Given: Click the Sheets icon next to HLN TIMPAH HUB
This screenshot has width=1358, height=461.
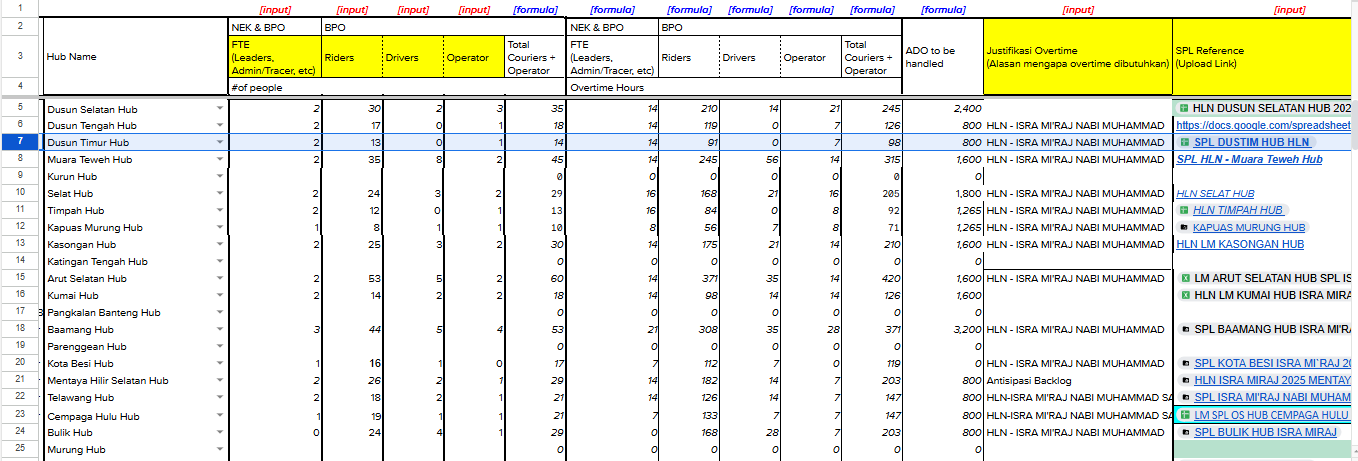Looking at the screenshot, I should (x=1184, y=210).
